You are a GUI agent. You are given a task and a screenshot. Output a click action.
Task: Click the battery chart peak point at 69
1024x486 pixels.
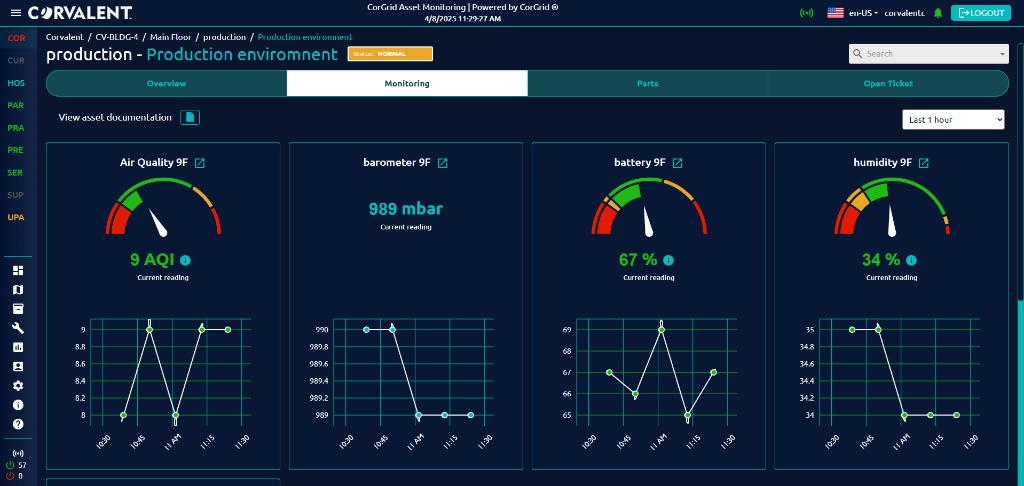662,329
